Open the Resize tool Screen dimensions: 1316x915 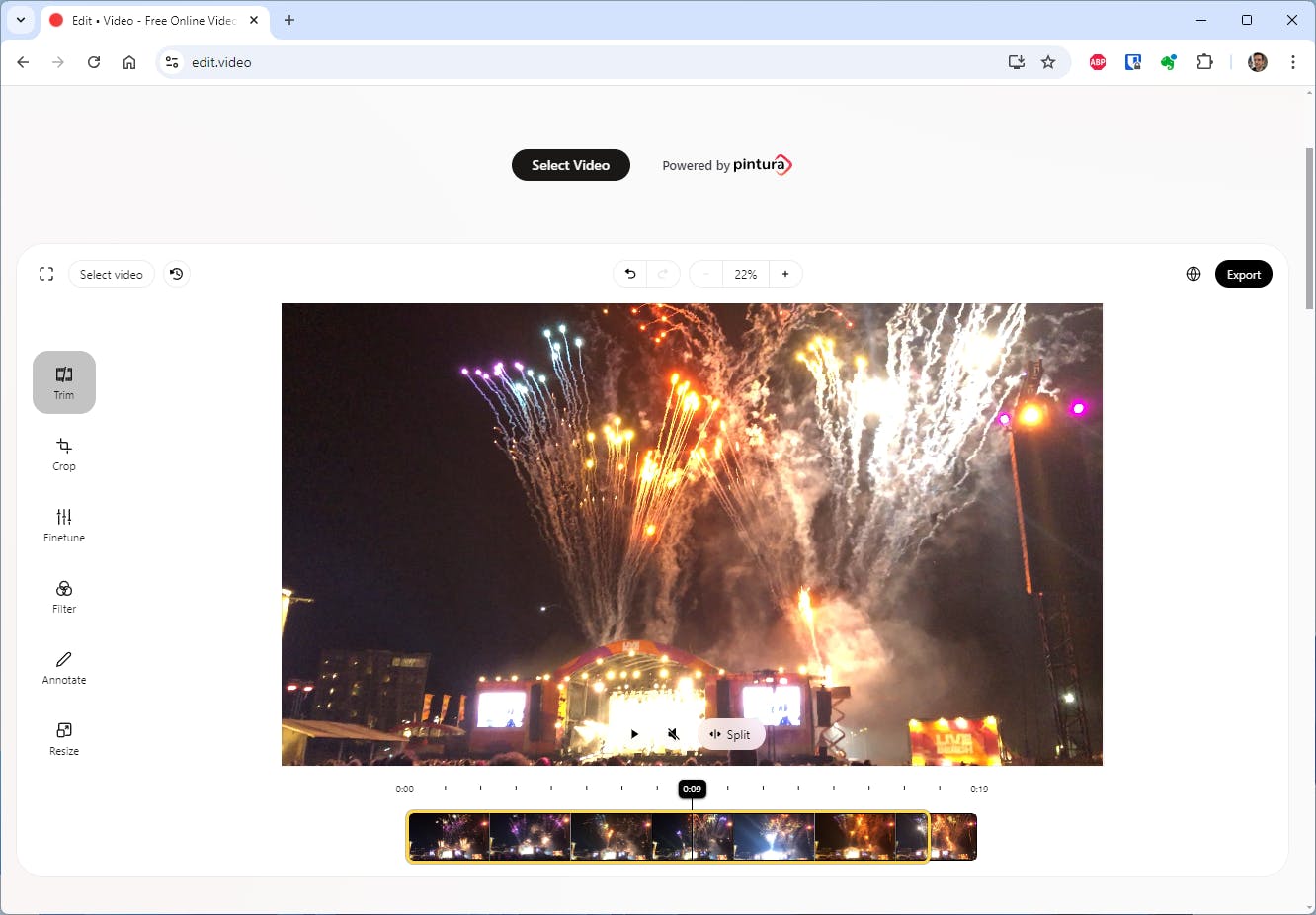[x=64, y=738]
